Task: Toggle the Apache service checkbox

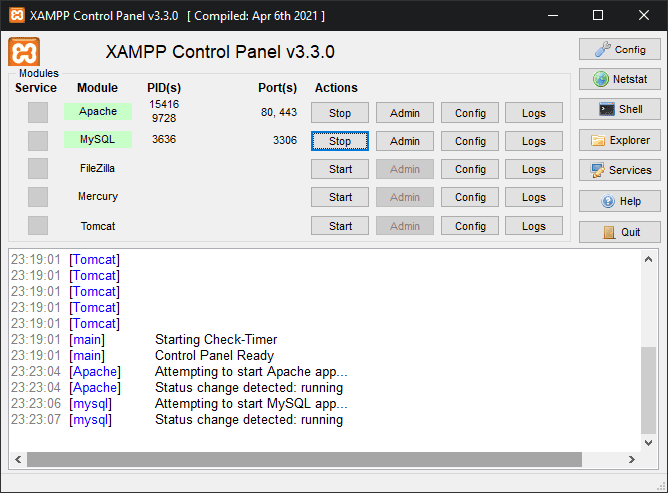Action: (x=38, y=112)
